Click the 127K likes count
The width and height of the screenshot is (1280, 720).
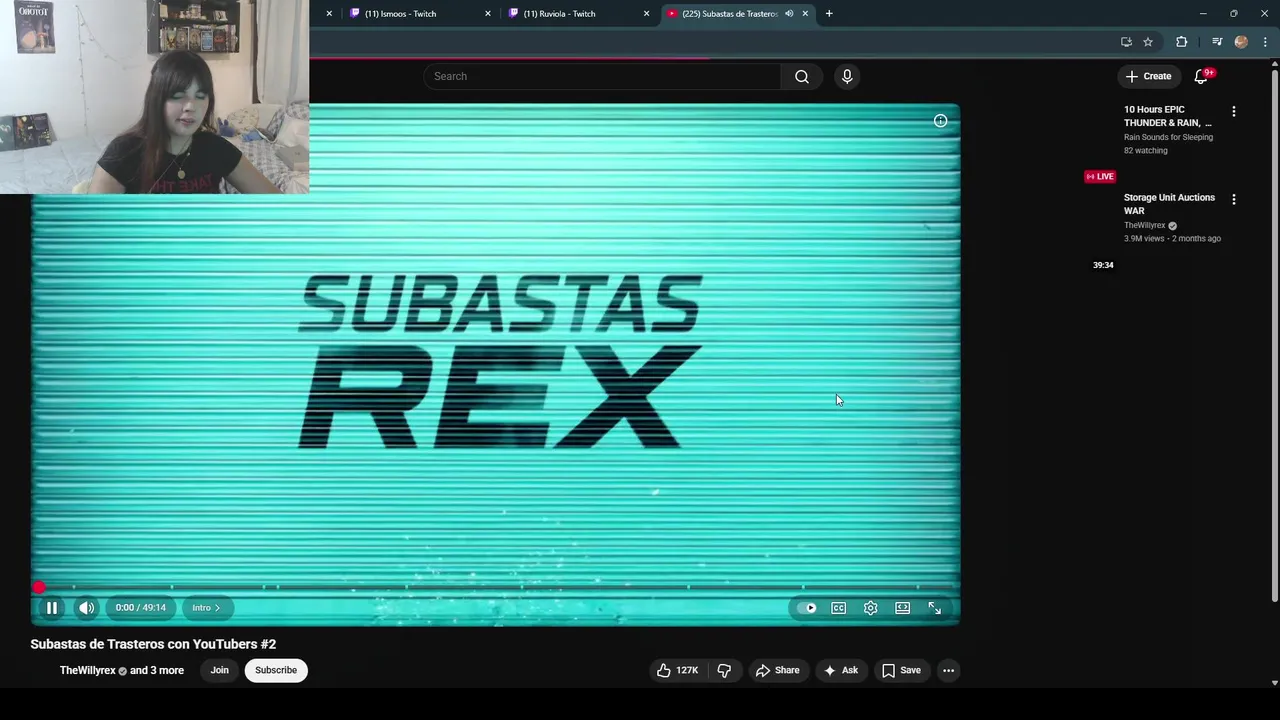click(687, 670)
